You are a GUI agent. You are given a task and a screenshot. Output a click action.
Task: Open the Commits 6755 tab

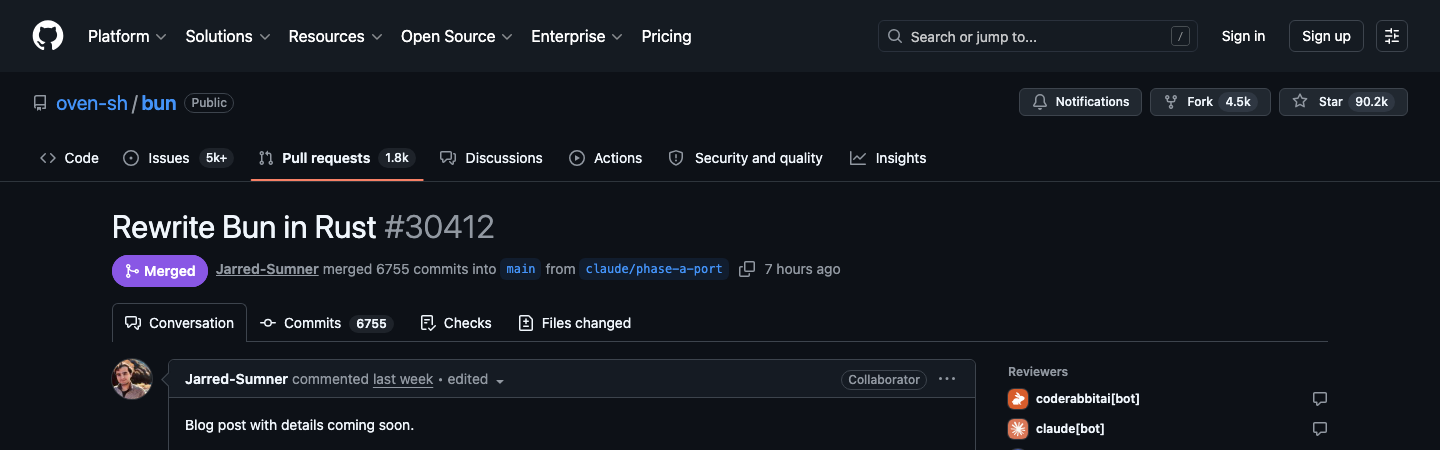pyautogui.click(x=326, y=323)
